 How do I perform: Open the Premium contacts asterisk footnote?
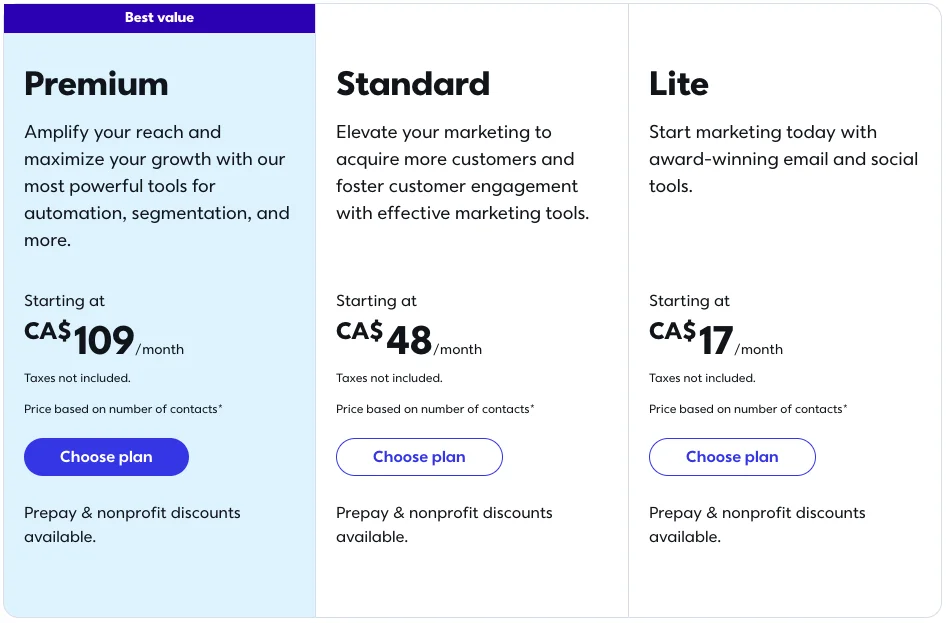[x=220, y=406]
